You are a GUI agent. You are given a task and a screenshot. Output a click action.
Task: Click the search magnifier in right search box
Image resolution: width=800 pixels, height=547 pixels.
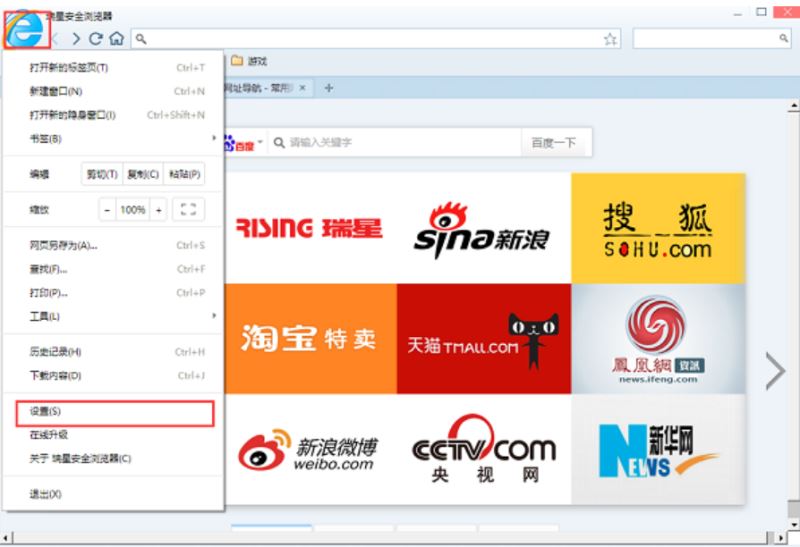point(784,38)
